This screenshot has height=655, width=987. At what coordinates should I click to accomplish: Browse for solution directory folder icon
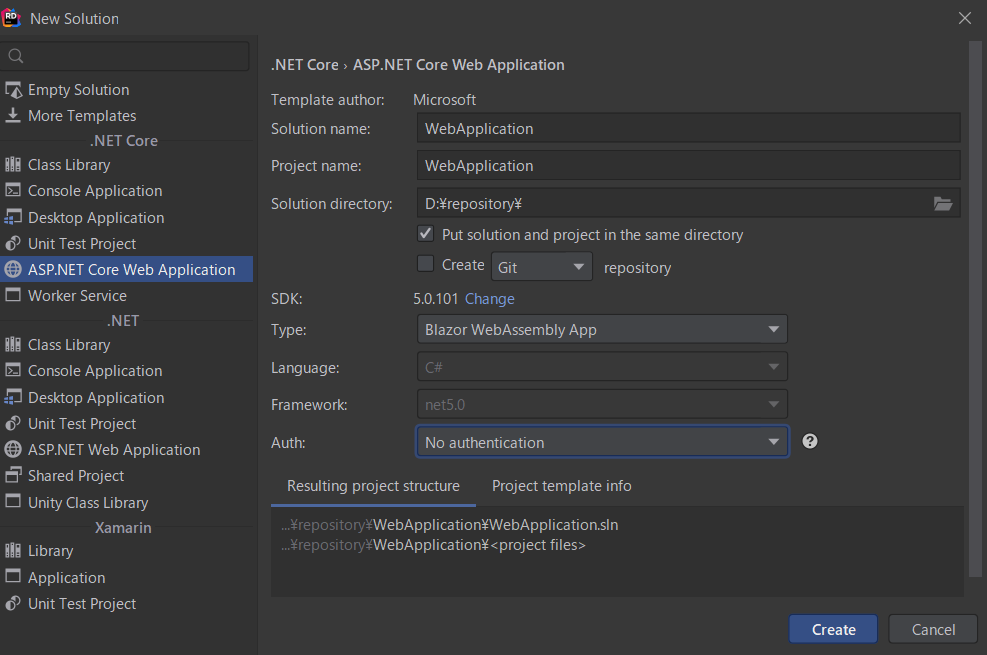(942, 204)
